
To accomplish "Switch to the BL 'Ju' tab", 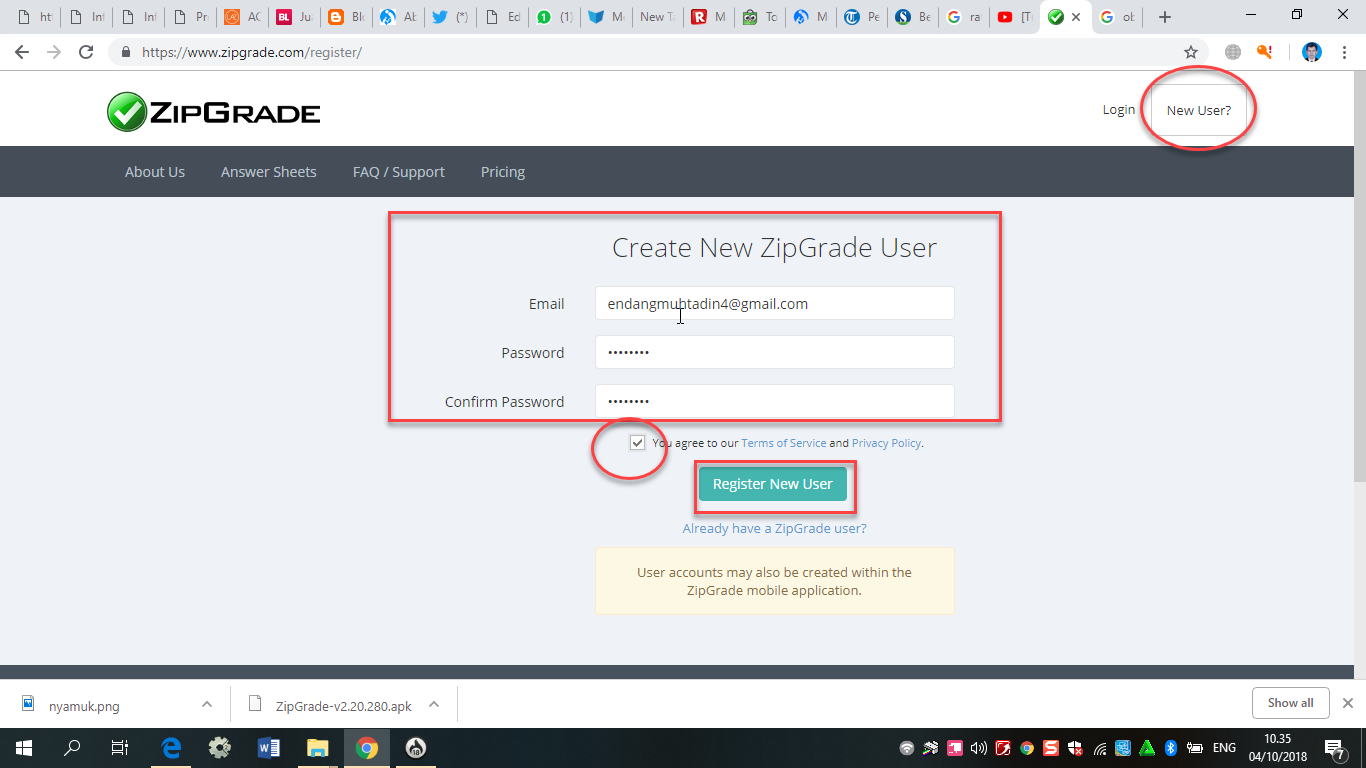I will [293, 17].
